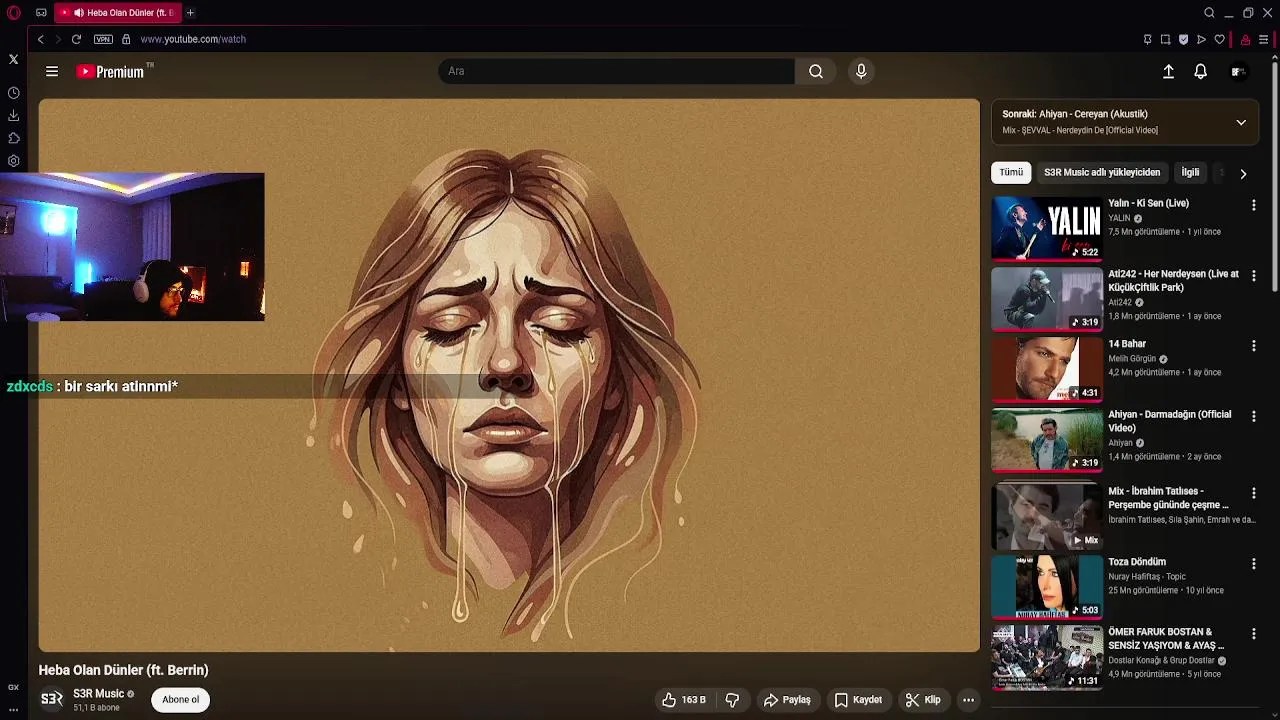Image resolution: width=1280 pixels, height=720 pixels.
Task: Open options for ÖMER FARUK BOSTAN video
Action: click(x=1253, y=634)
